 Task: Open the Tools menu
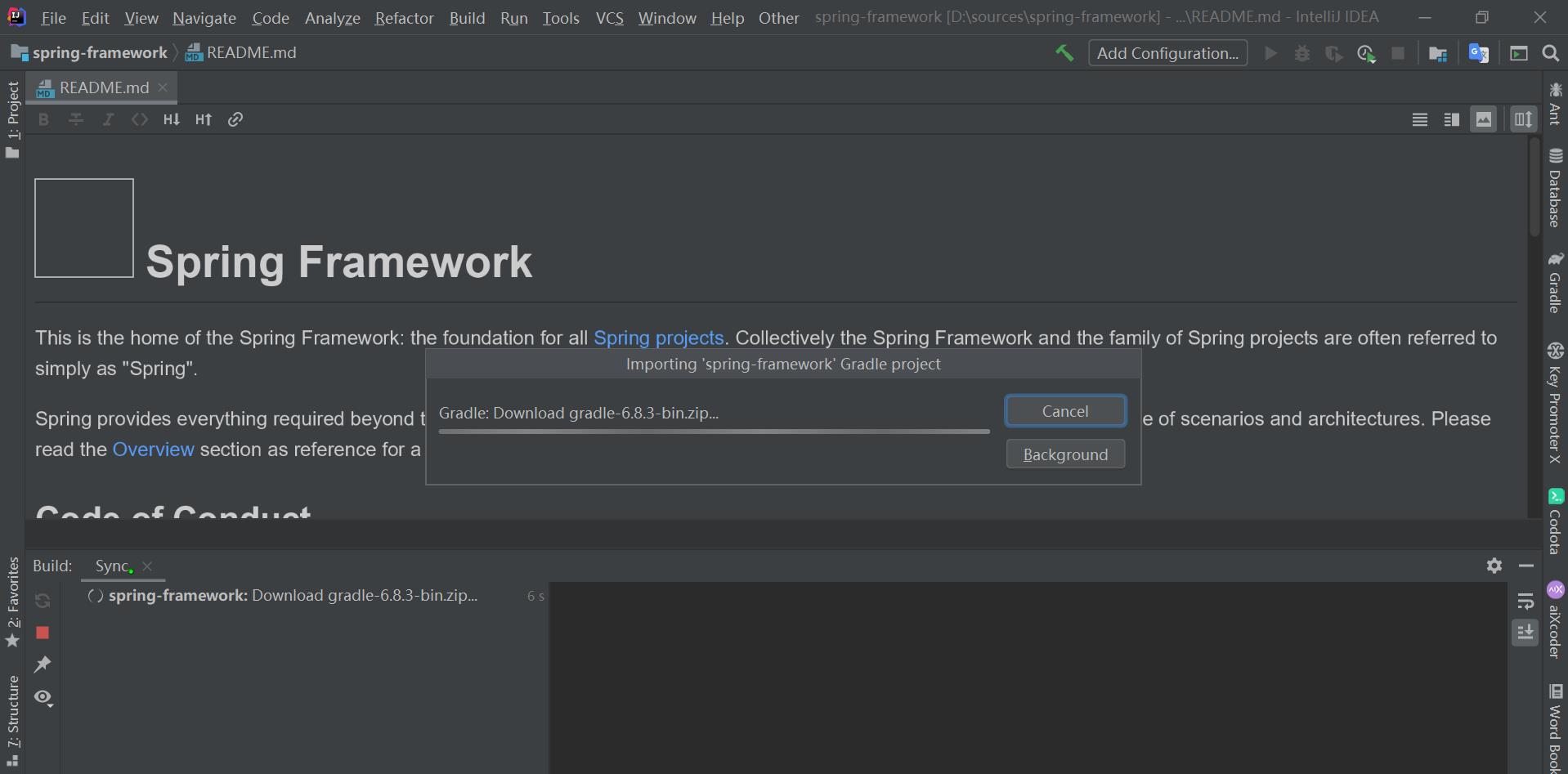(x=561, y=17)
